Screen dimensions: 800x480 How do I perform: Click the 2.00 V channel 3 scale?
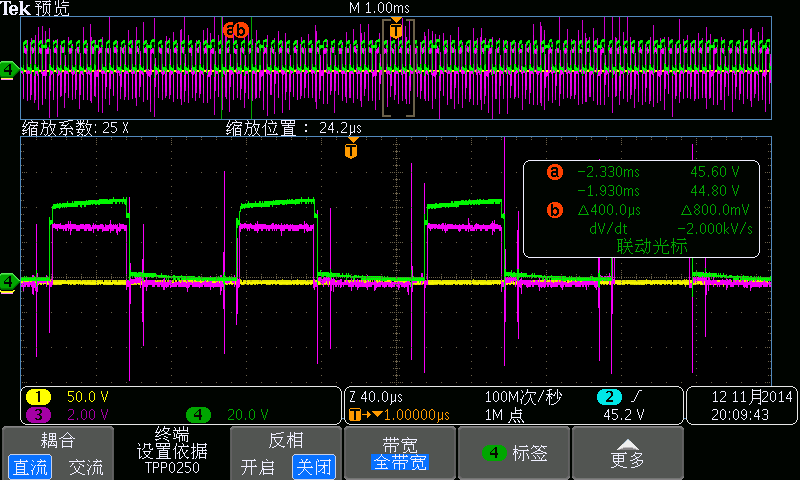pos(88,414)
